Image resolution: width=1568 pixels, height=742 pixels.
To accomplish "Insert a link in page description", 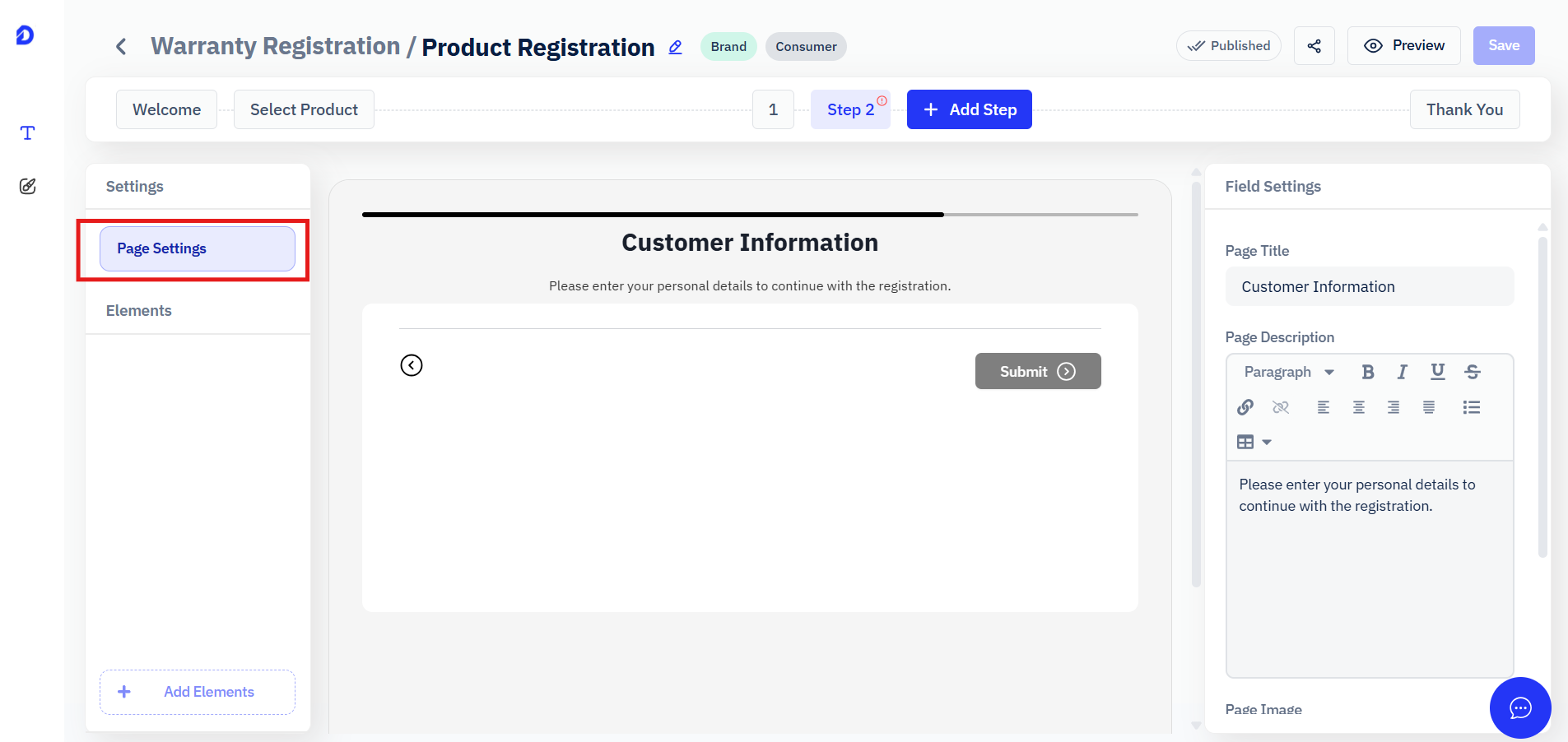I will pyautogui.click(x=1245, y=407).
